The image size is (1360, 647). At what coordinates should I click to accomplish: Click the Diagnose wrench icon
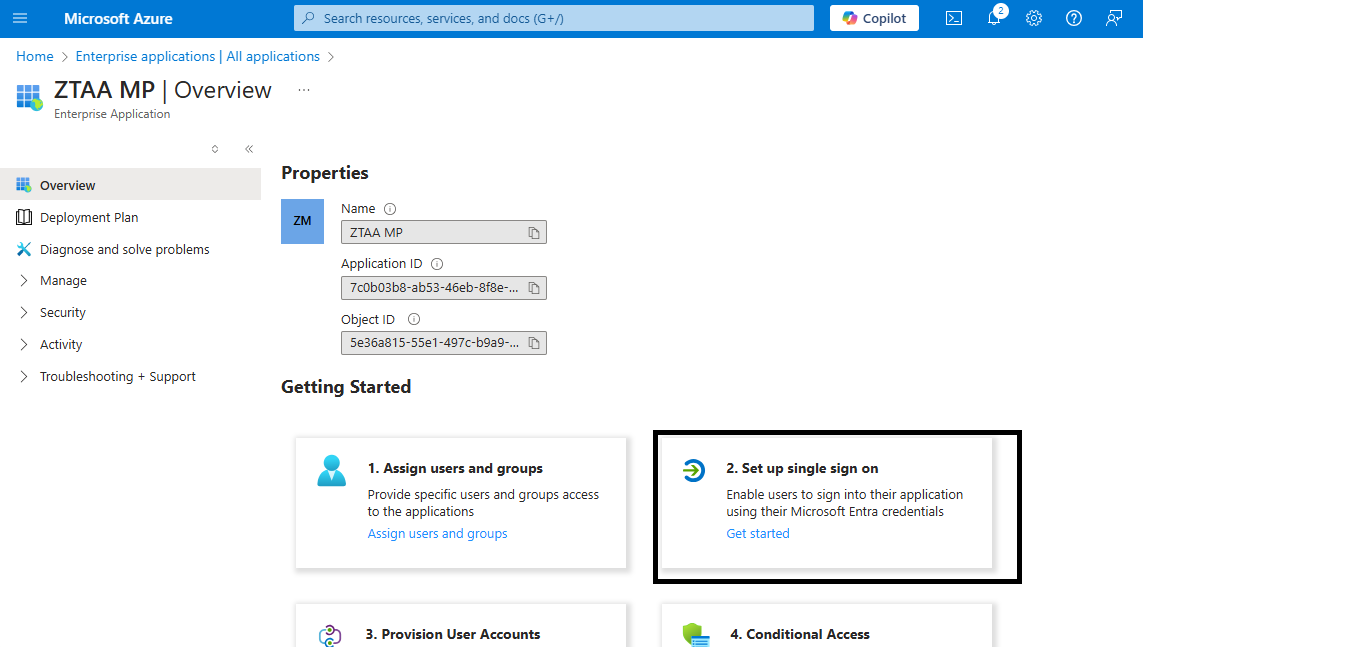tap(24, 249)
